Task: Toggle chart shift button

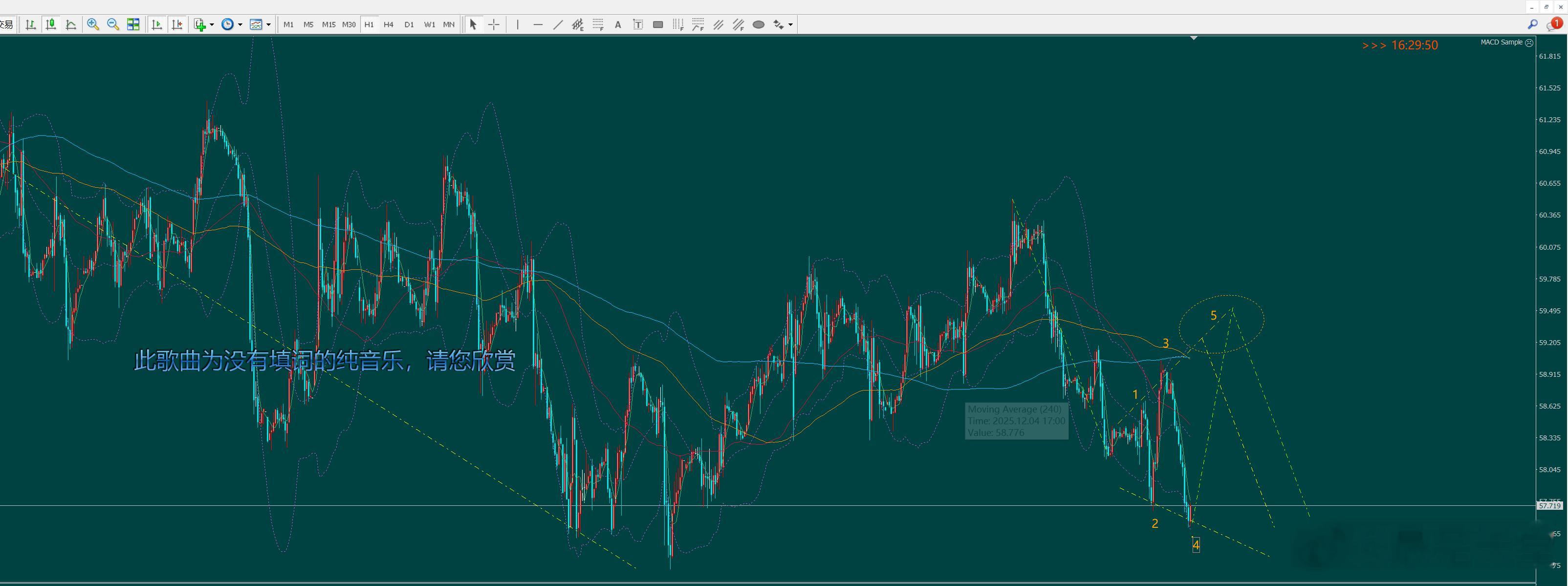Action: 177,24
